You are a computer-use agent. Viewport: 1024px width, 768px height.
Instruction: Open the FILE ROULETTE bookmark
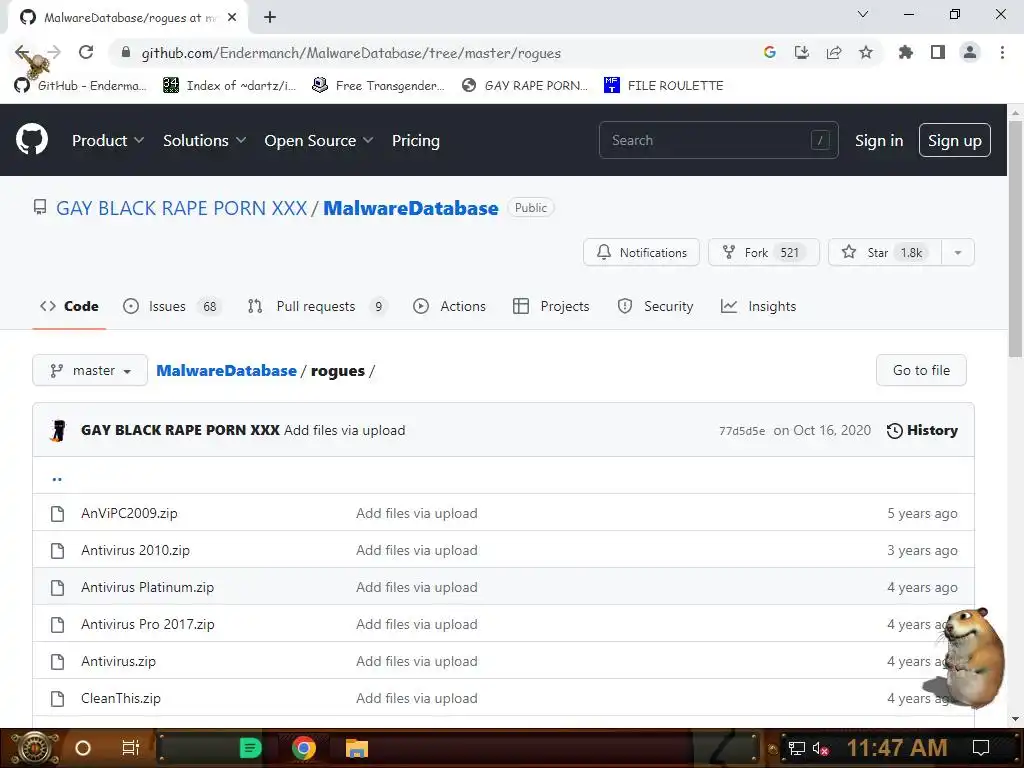pyautogui.click(x=664, y=85)
